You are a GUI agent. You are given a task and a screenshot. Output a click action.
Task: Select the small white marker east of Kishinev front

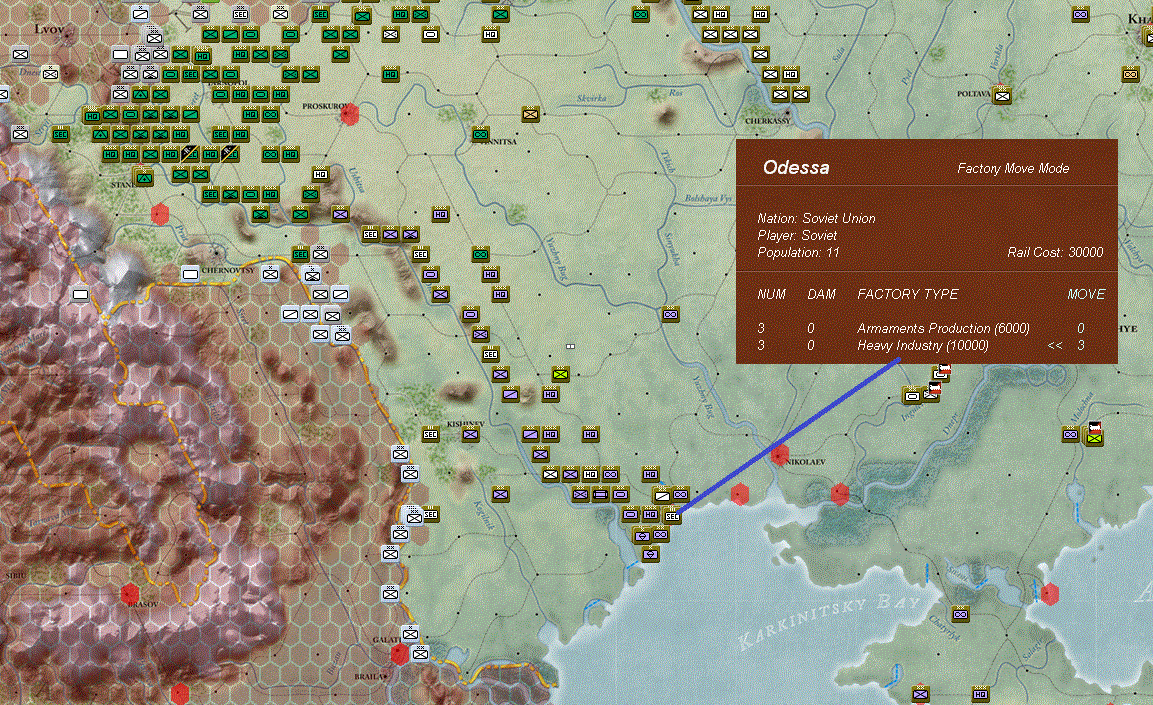tap(570, 346)
